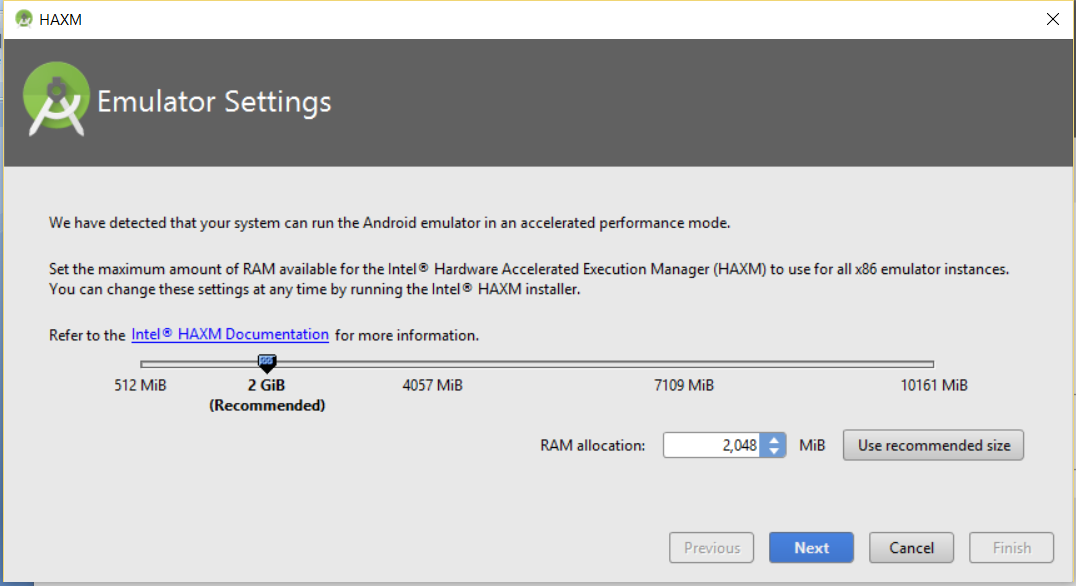Image resolution: width=1076 pixels, height=586 pixels.
Task: Decrease RAM allocation with the down arrow
Action: pyautogui.click(x=774, y=452)
